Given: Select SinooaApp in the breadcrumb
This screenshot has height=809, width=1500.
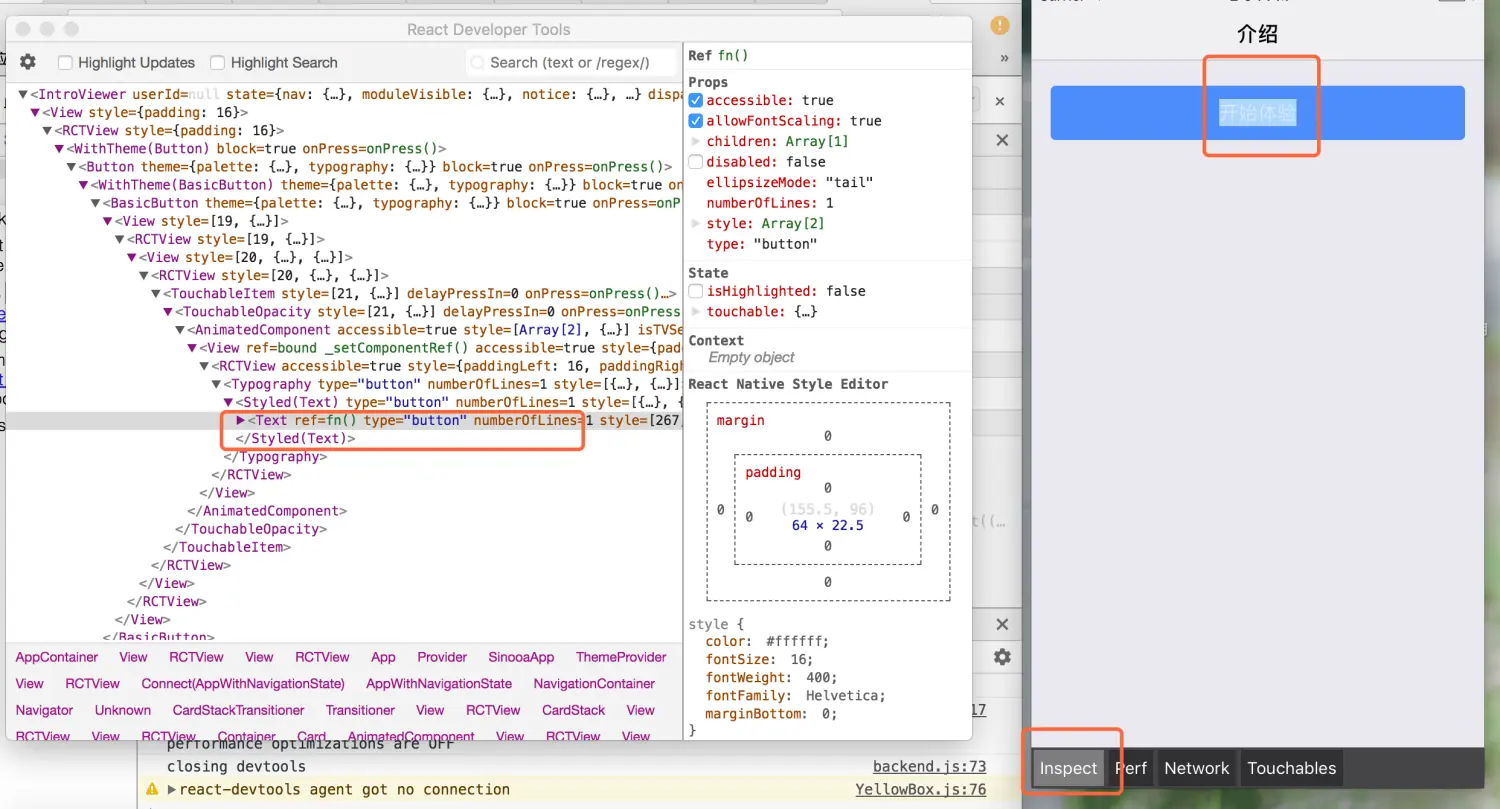Looking at the screenshot, I should click(521, 657).
